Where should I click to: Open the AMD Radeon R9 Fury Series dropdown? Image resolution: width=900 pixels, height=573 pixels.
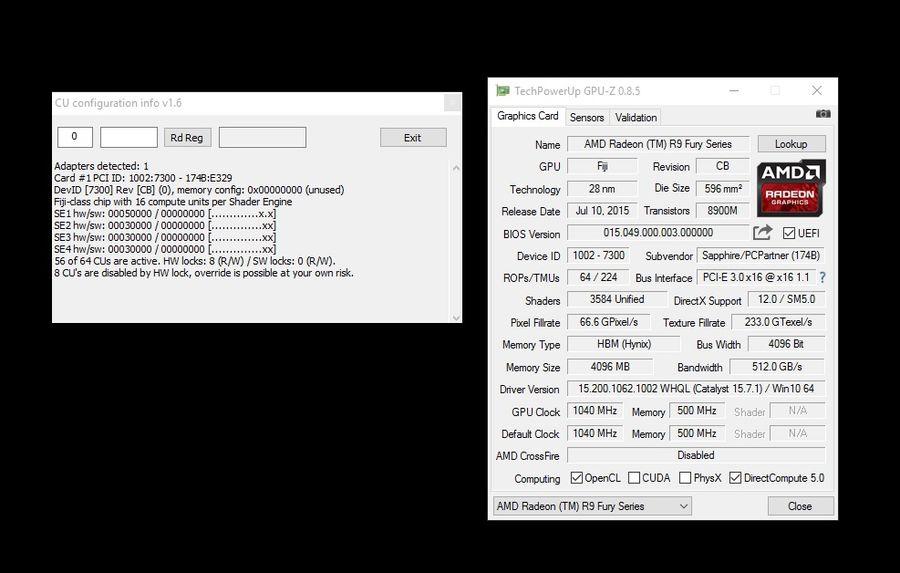tap(592, 506)
